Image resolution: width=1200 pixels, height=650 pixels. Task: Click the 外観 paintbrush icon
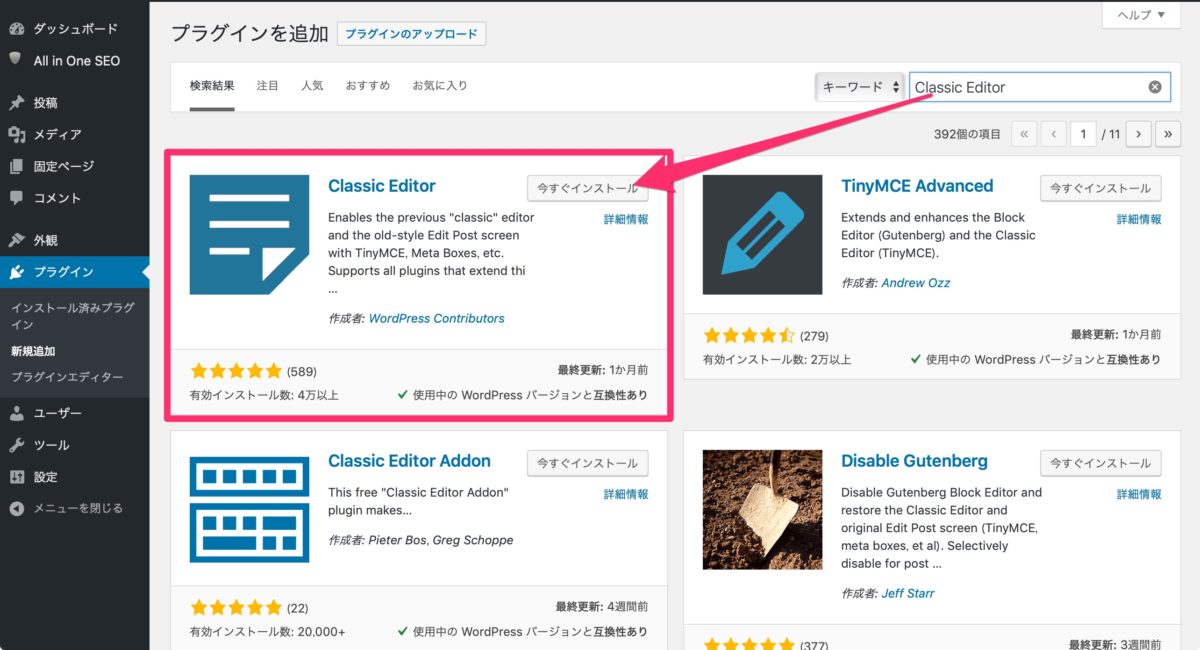[x=16, y=240]
